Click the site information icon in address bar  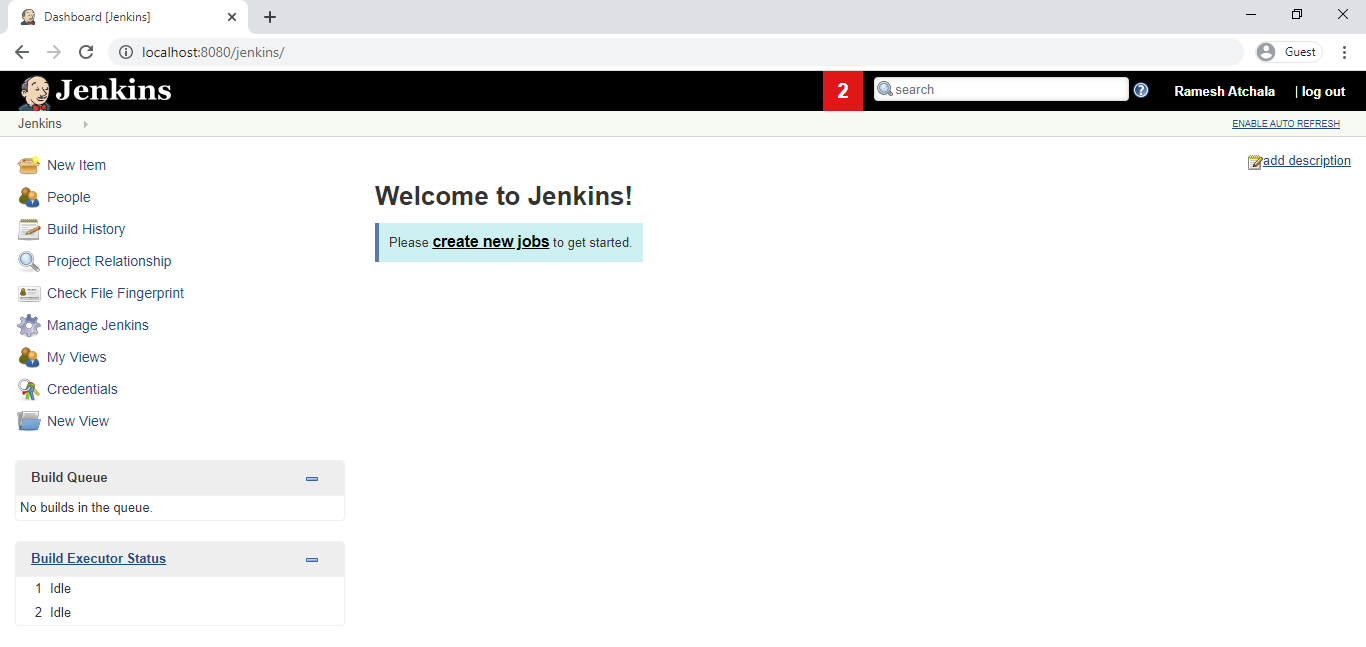click(x=126, y=52)
